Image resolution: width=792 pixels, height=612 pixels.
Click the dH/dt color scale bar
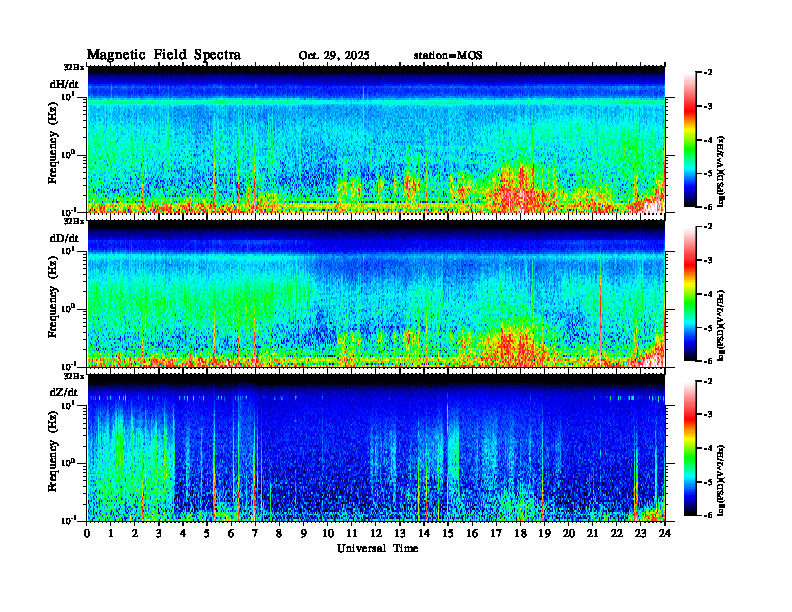click(x=690, y=140)
